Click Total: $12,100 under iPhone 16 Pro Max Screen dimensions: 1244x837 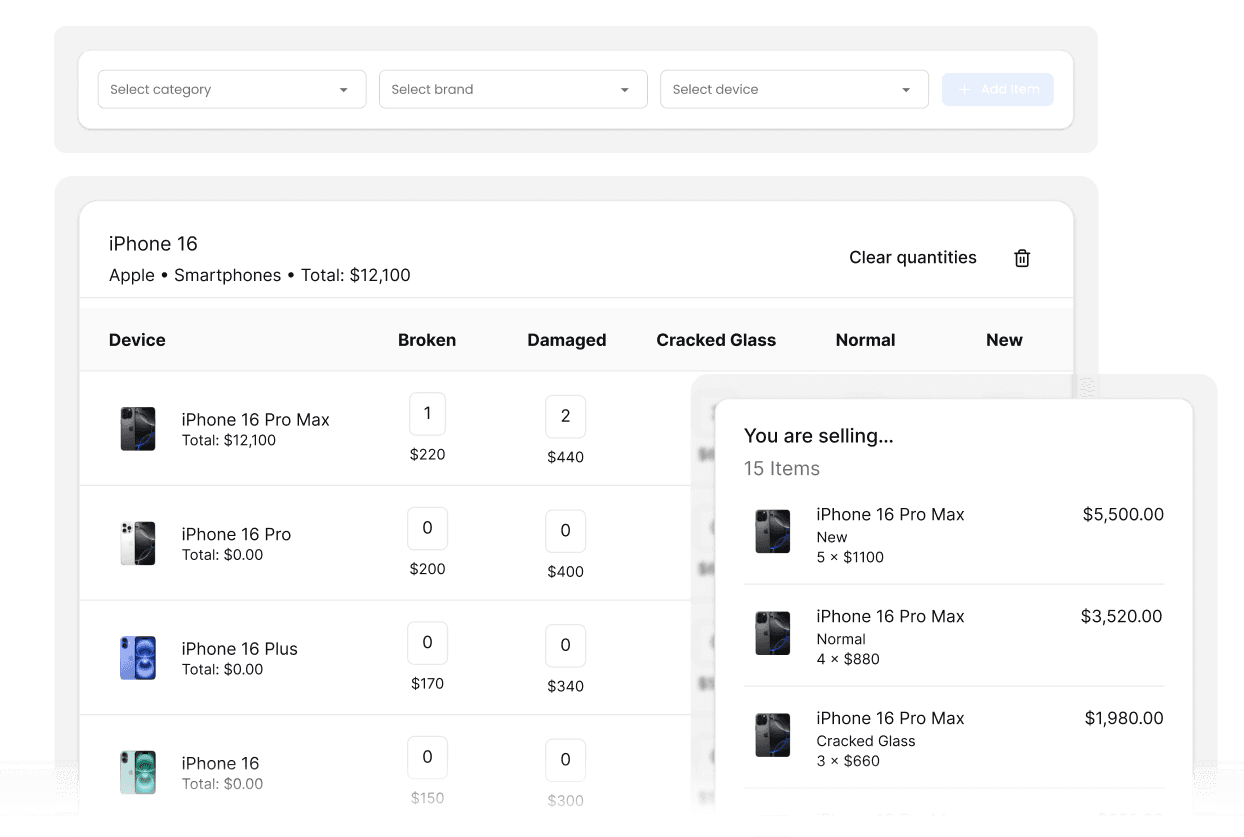(x=229, y=440)
